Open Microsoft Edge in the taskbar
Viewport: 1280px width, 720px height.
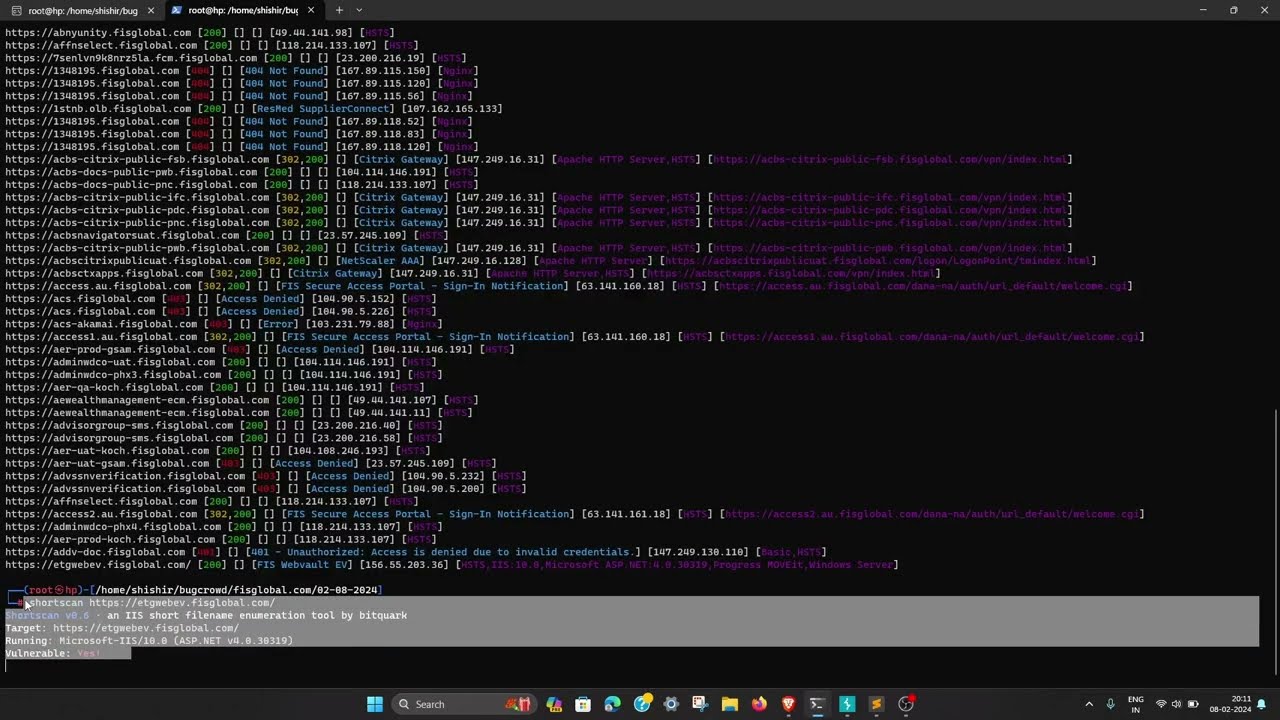[x=612, y=704]
